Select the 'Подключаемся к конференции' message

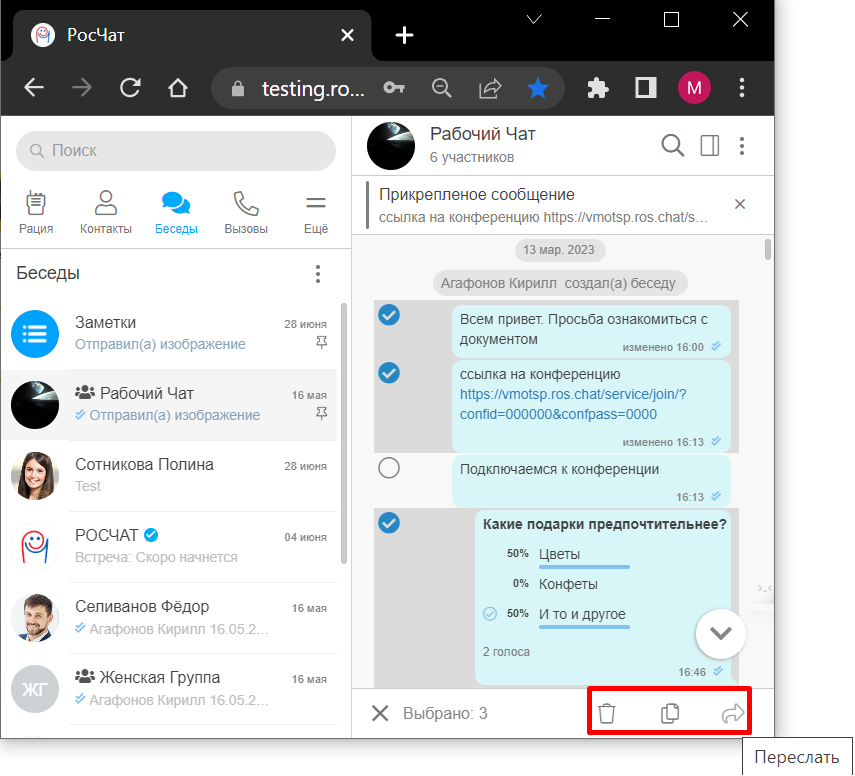click(x=389, y=468)
